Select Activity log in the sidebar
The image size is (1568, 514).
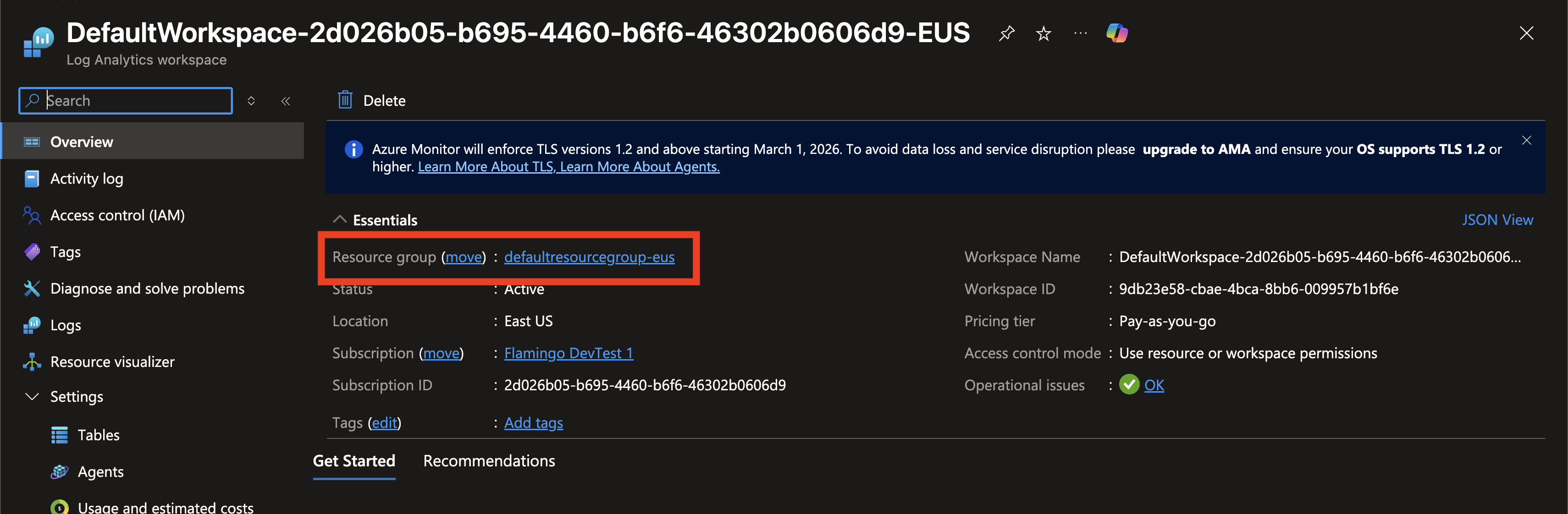point(87,178)
